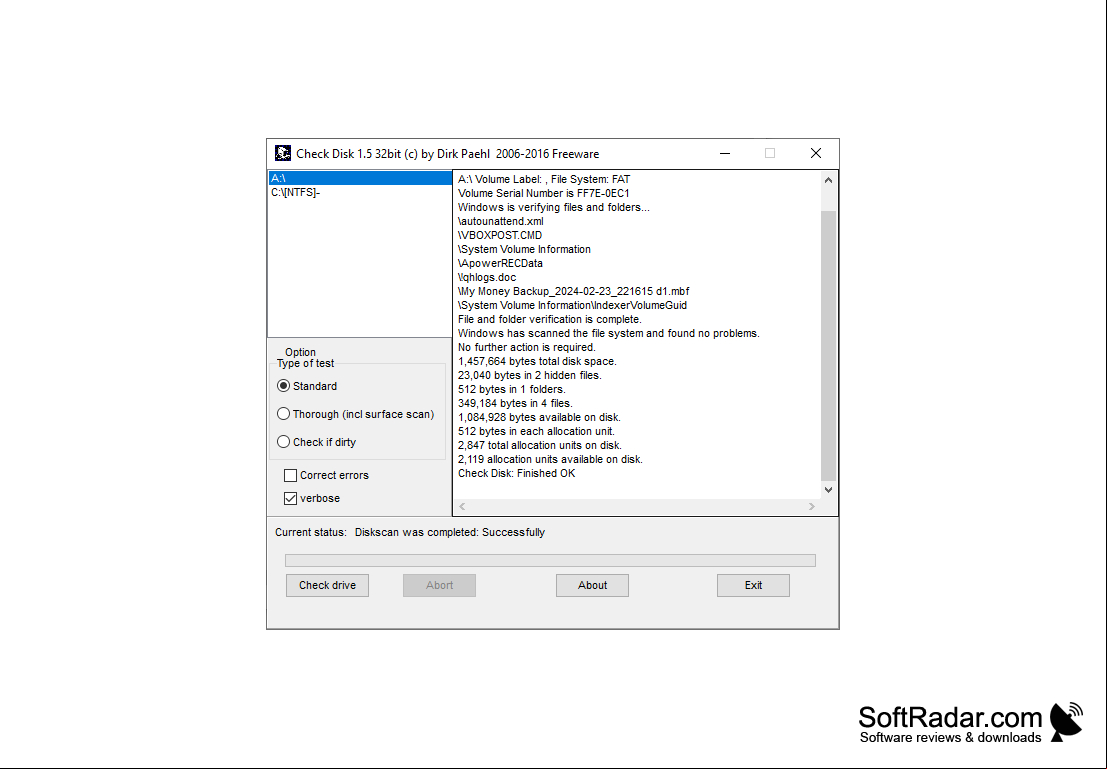Click the vertical scrollbar thumb in log
Image resolution: width=1107 pixels, height=769 pixels.
coord(829,345)
